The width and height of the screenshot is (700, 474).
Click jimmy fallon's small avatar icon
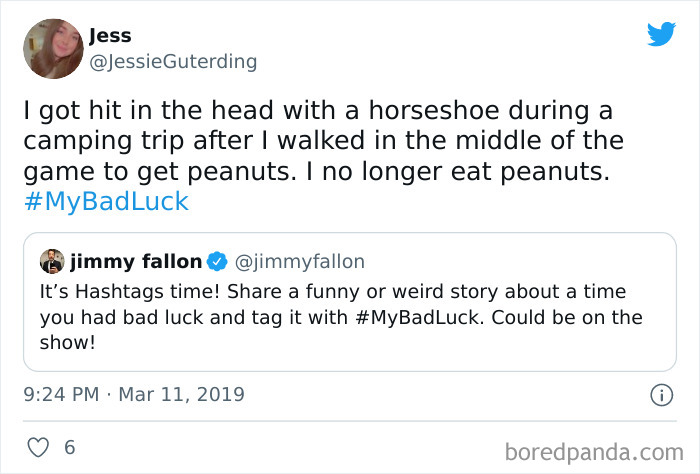pos(53,262)
